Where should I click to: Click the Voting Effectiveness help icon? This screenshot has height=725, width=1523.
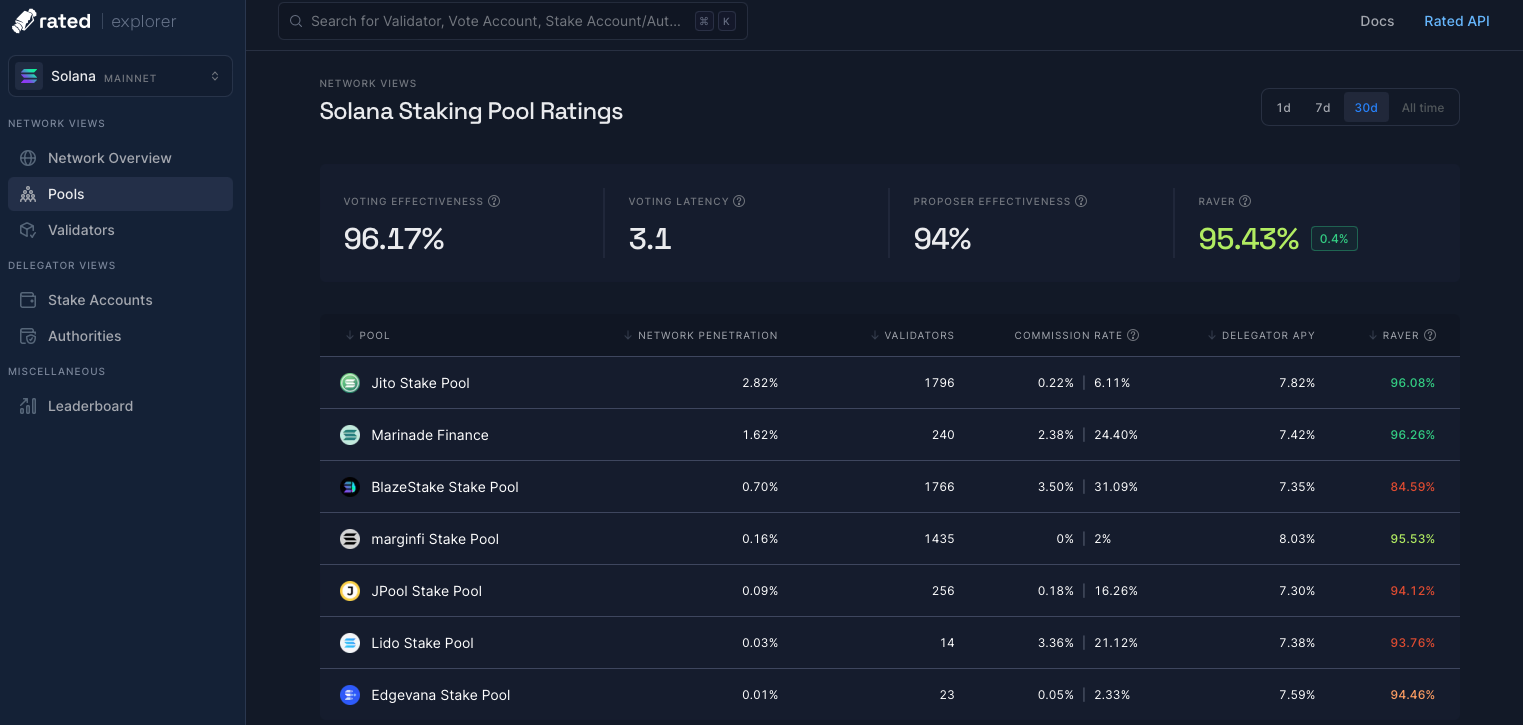click(494, 201)
